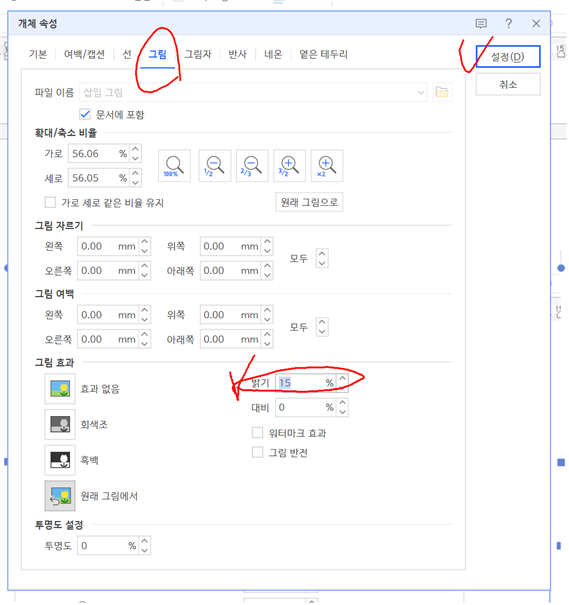Decrease the 그림 자르기 오른쪽 value
The height and width of the screenshot is (605, 569).
coord(145,275)
